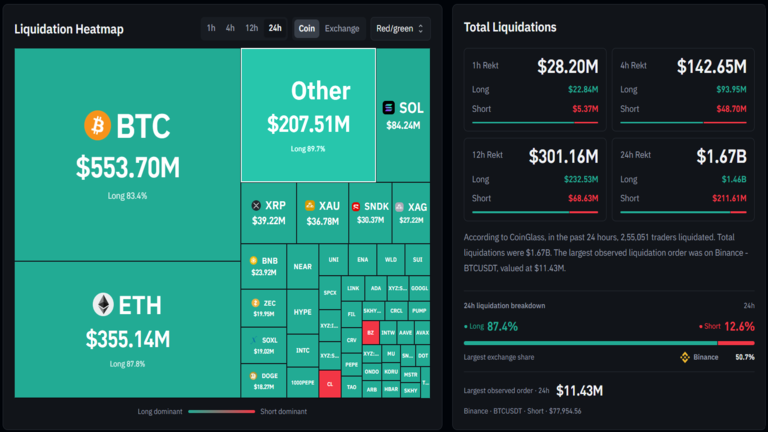Click the XAG silver icon
Viewport: 768px width, 432px height.
400,207
